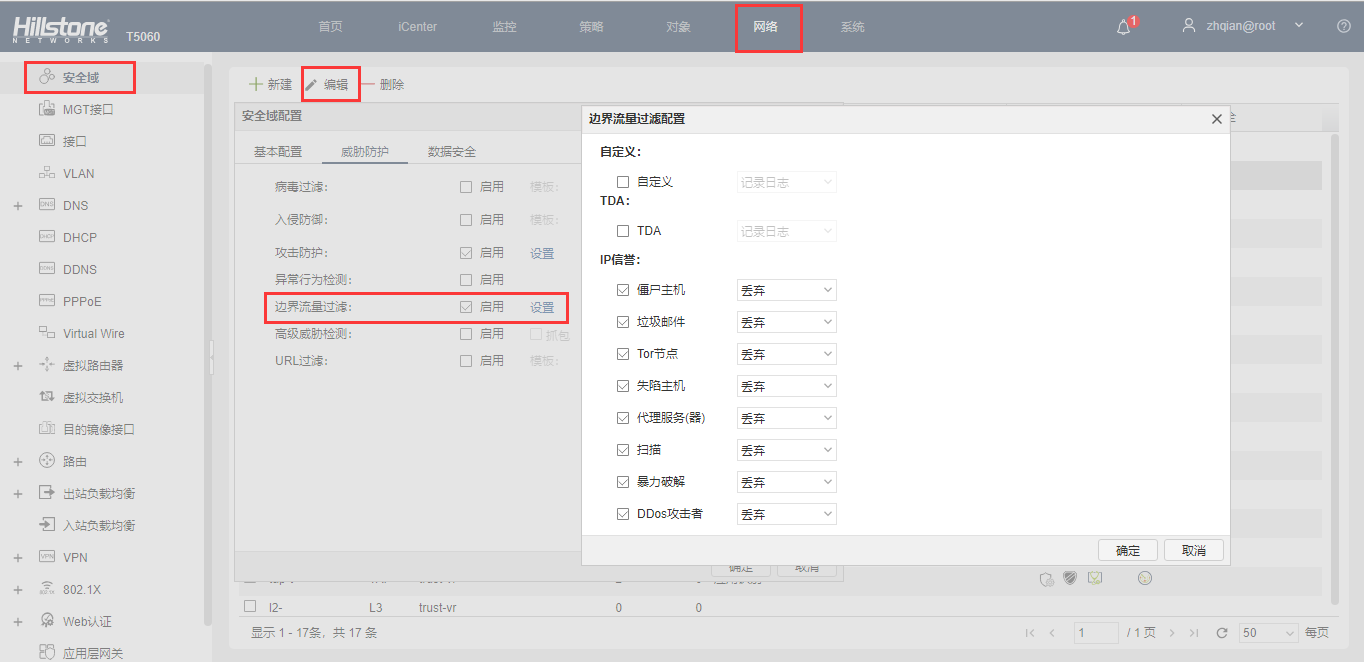This screenshot has height=662, width=1364.
Task: Click the refresh icon in the pagination bar
Action: (x=1221, y=633)
